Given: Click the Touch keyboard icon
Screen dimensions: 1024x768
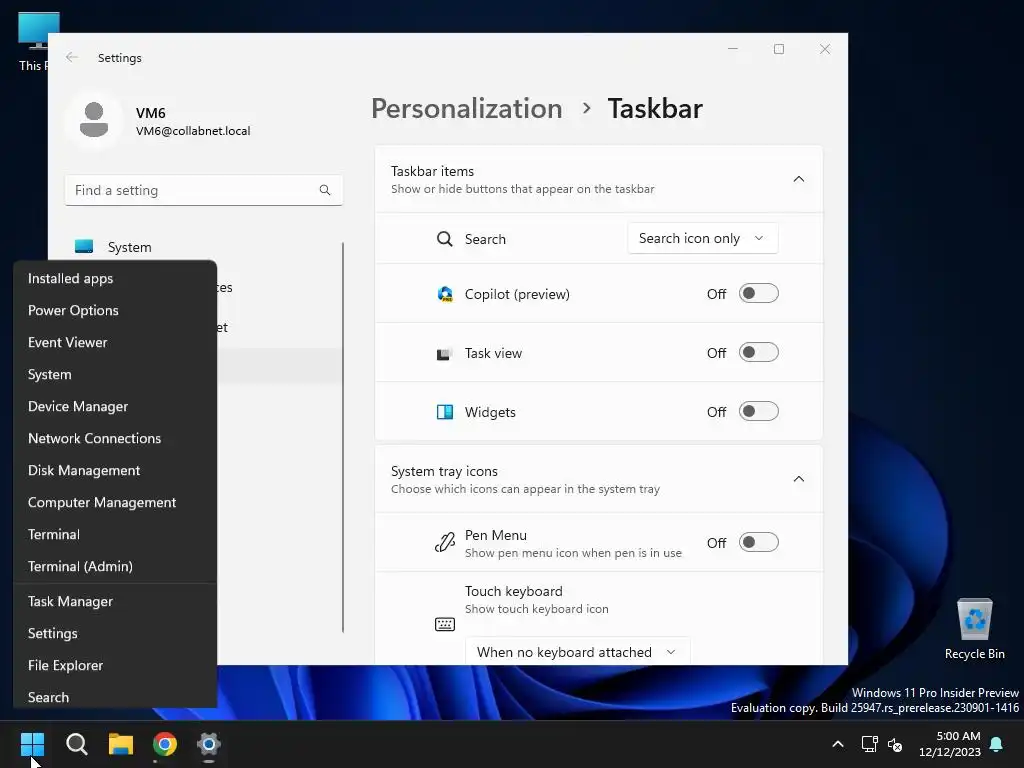Looking at the screenshot, I should [x=445, y=624].
